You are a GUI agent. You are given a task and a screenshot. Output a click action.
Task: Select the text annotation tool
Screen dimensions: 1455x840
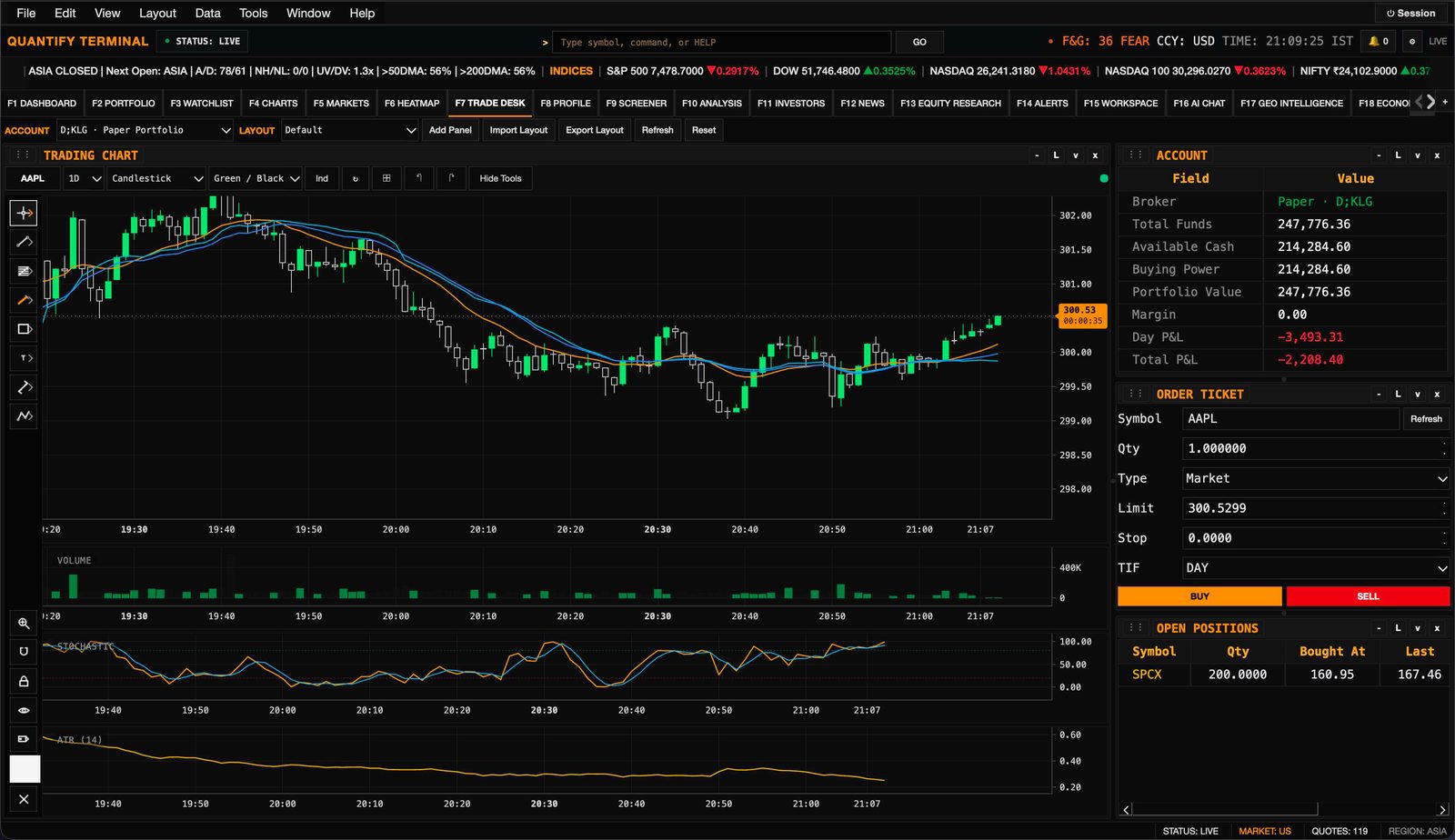(x=24, y=358)
